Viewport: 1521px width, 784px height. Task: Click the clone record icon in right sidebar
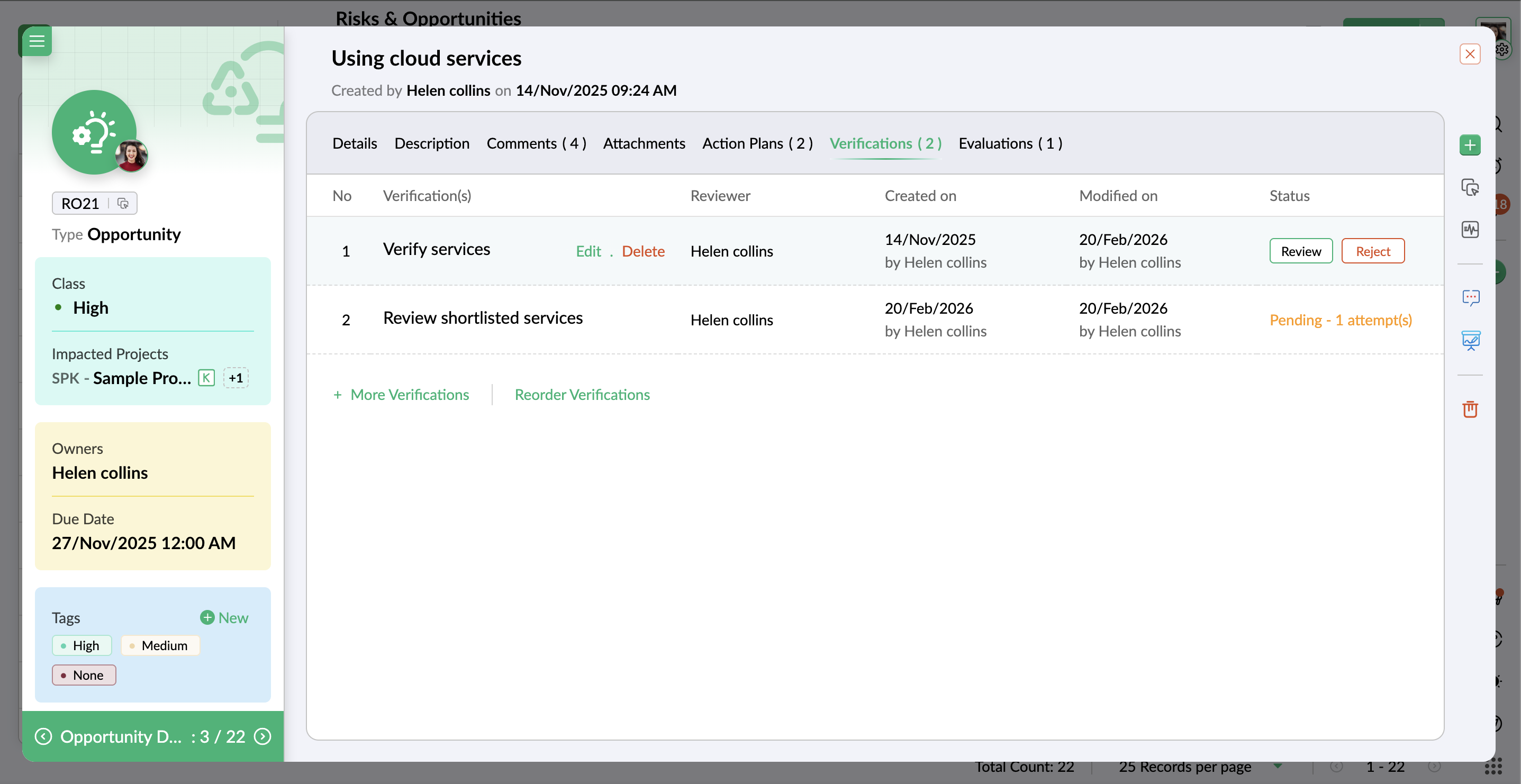(1470, 188)
